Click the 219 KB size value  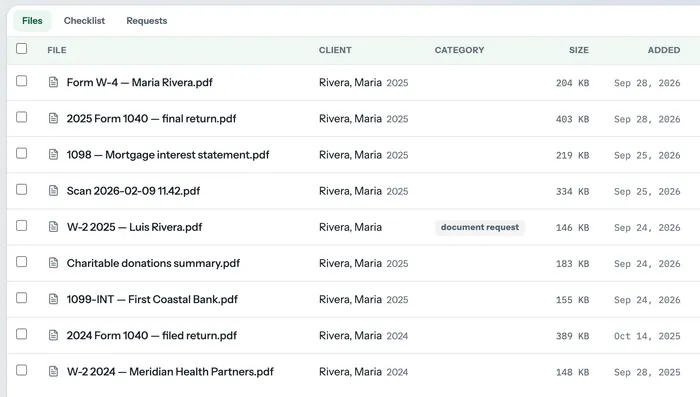[572, 155]
